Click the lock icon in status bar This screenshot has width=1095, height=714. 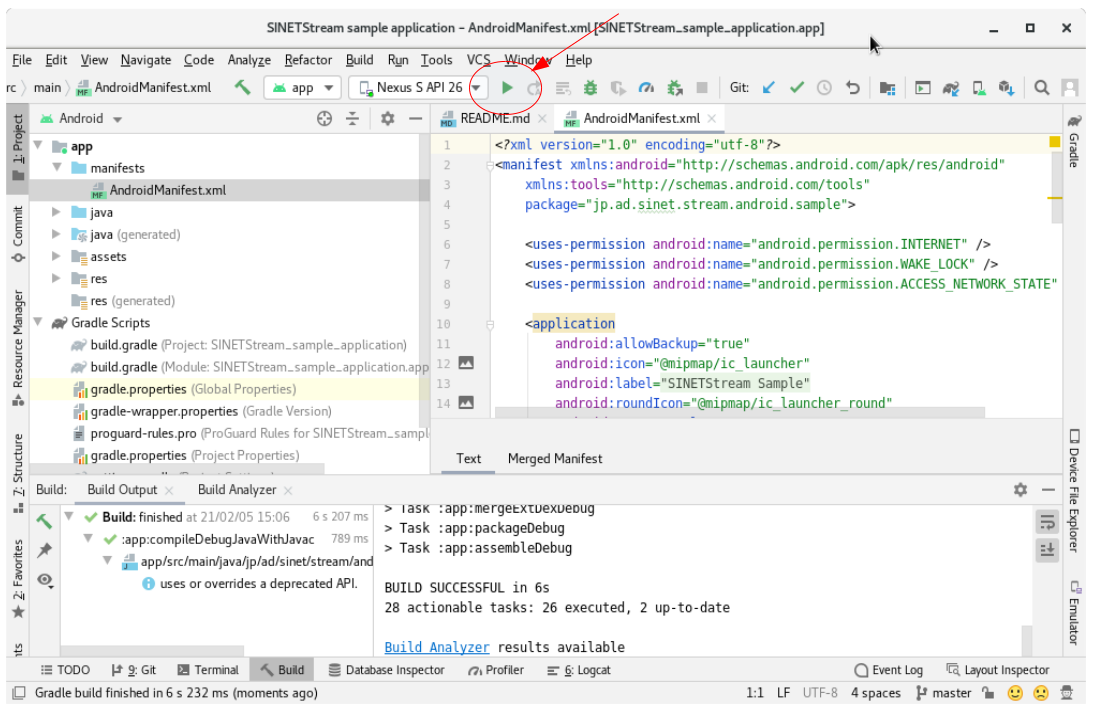click(x=987, y=693)
